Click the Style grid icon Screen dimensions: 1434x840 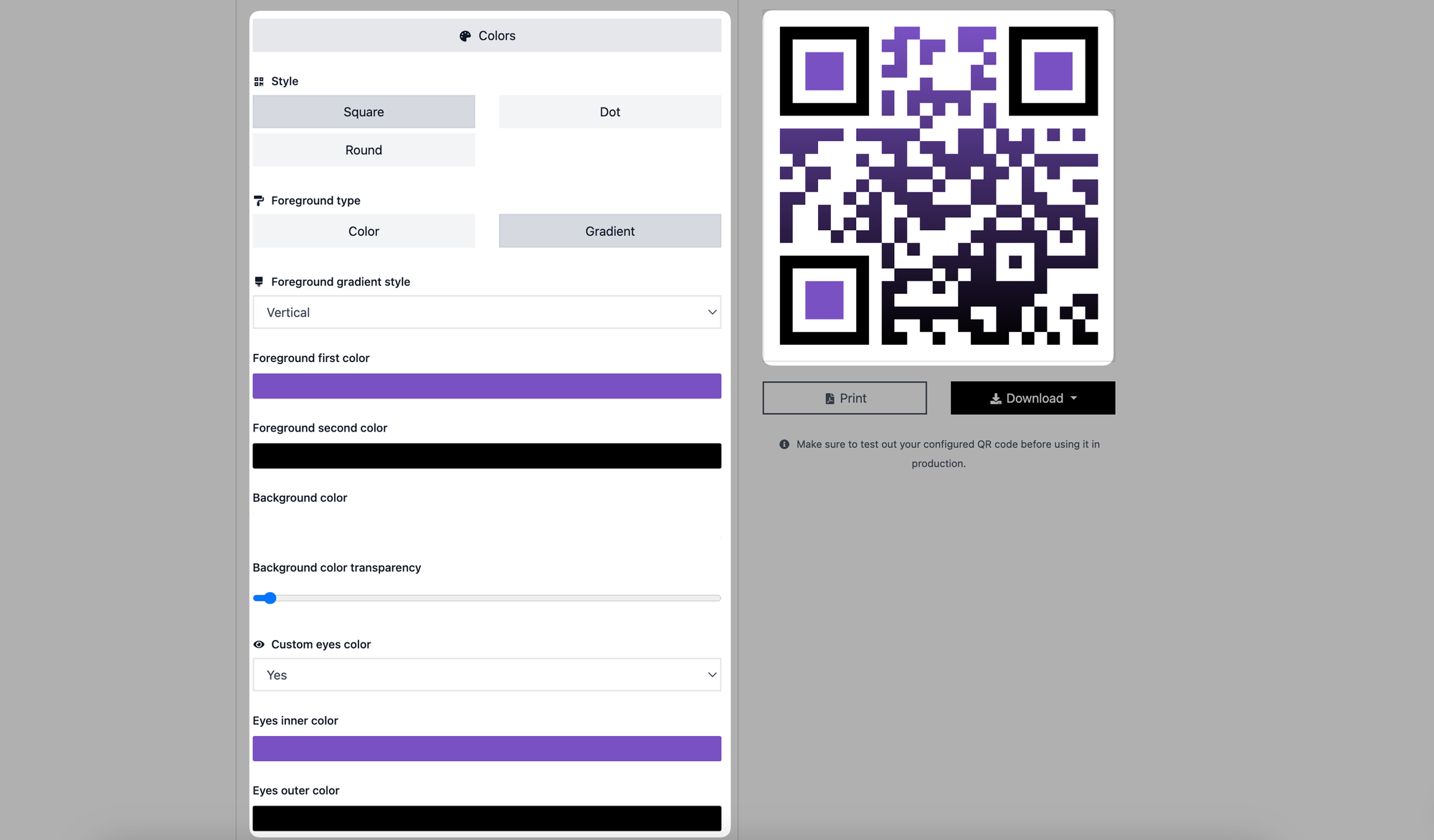coord(258,81)
